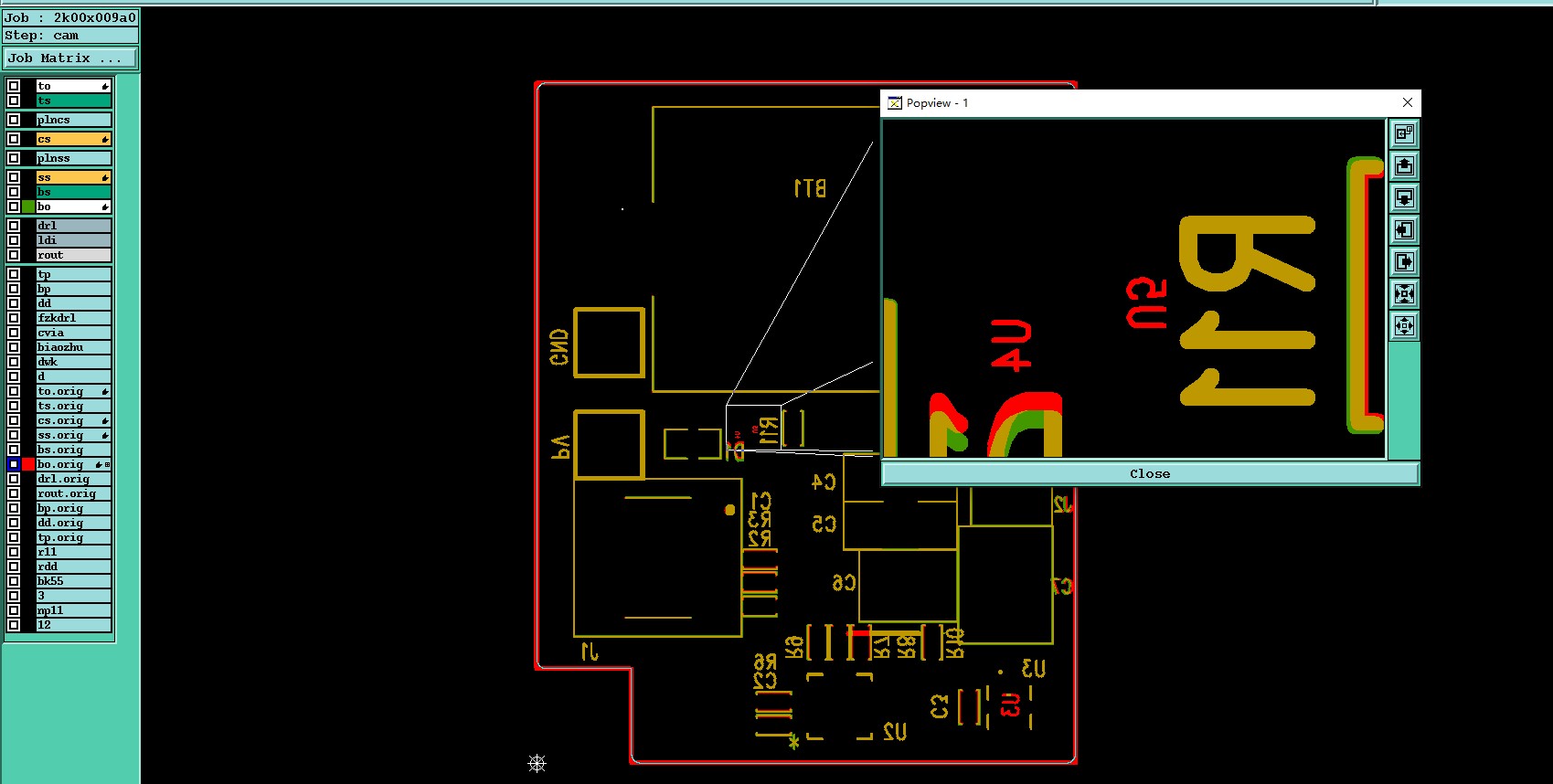The image size is (1553, 784).
Task: Enable the checkbox next to 'drl' layer
Action: click(x=14, y=226)
